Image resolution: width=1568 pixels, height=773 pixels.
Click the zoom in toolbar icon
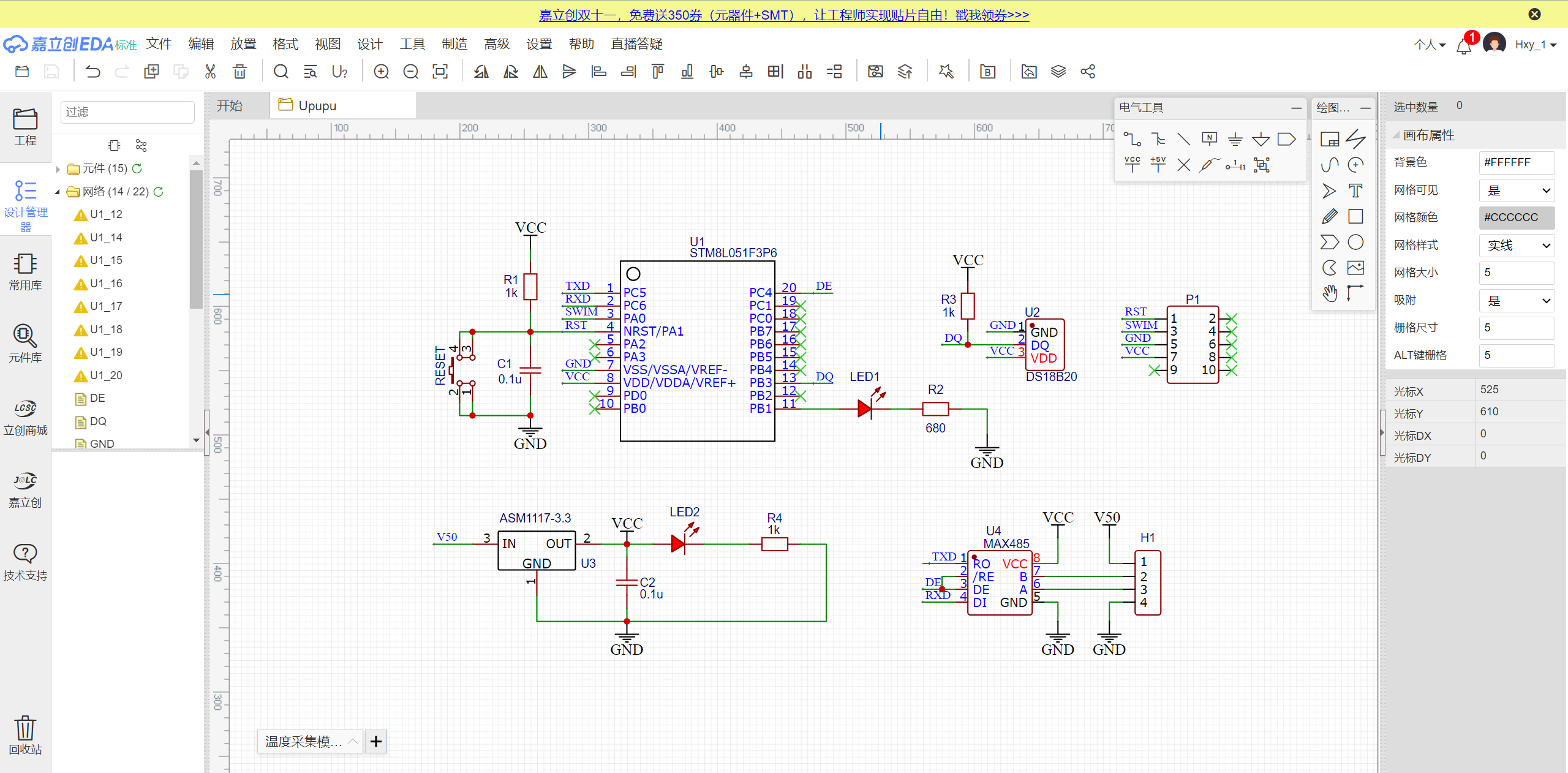381,72
